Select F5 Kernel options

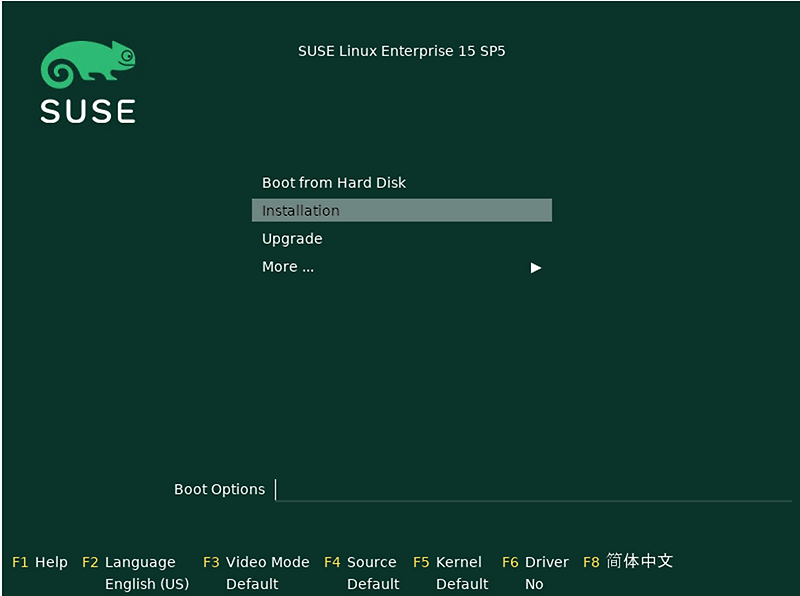(448, 562)
